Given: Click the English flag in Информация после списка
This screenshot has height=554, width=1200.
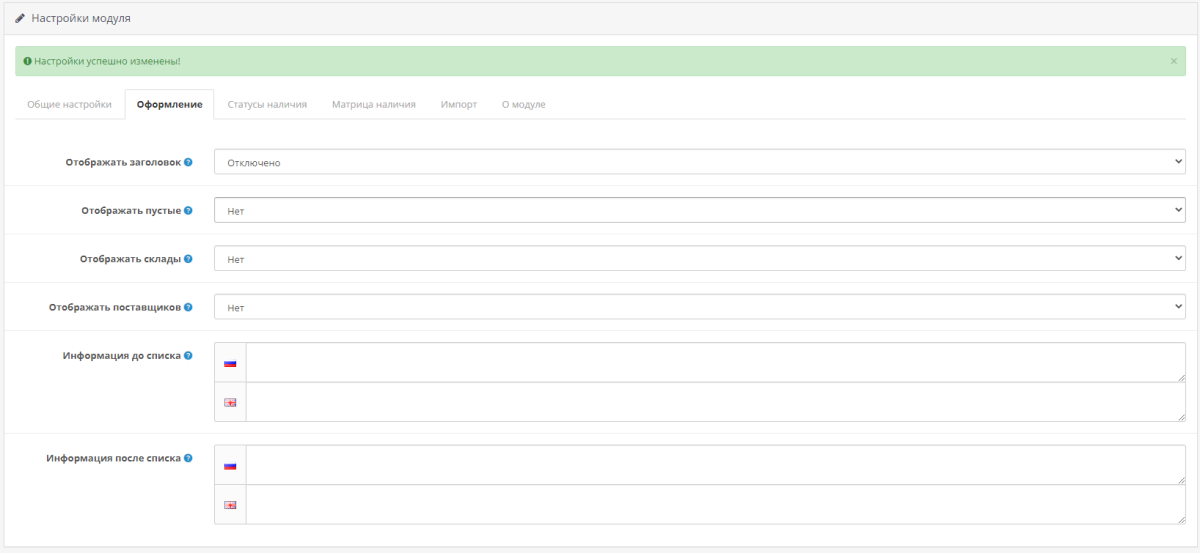Looking at the screenshot, I should 230,505.
